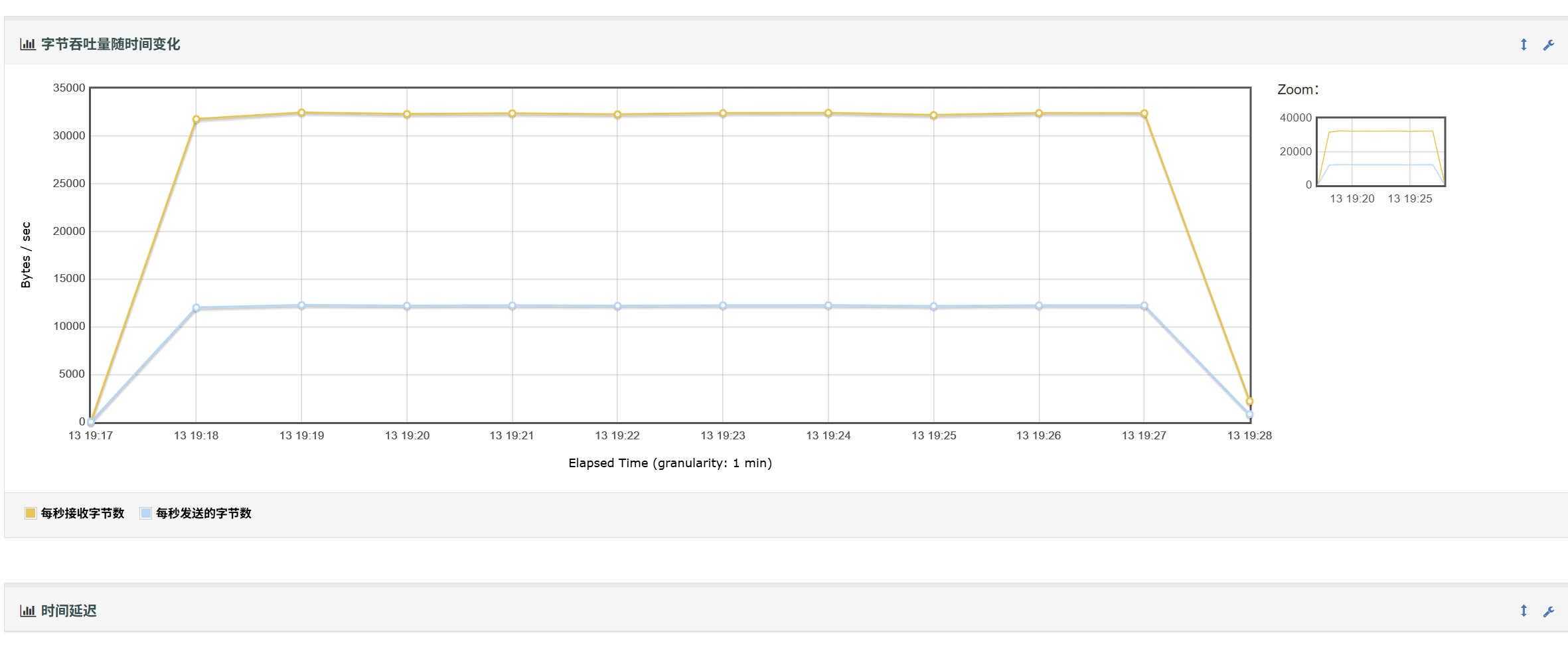Screen dimensions: 1568x659
Task: Click the Zoom: label
Action: 1298,90
